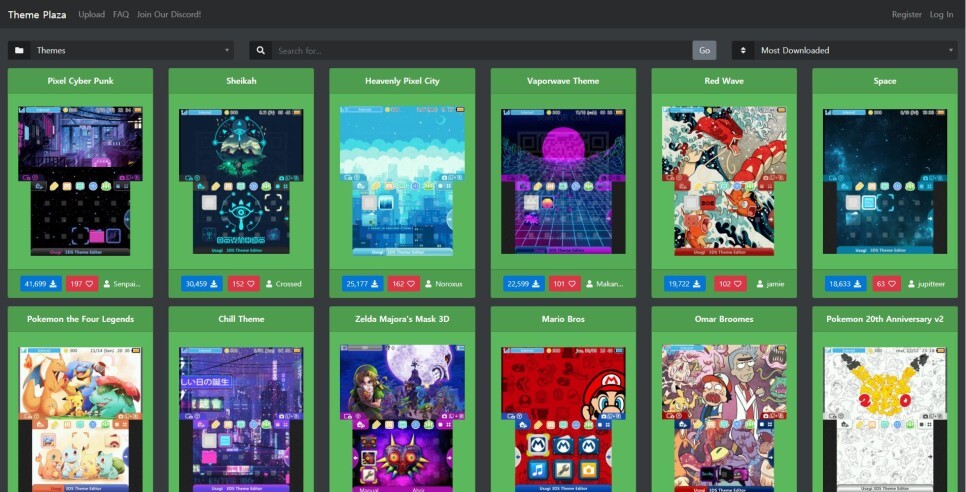
Task: Open the Most Downloaded sort dropdown
Action: point(856,50)
